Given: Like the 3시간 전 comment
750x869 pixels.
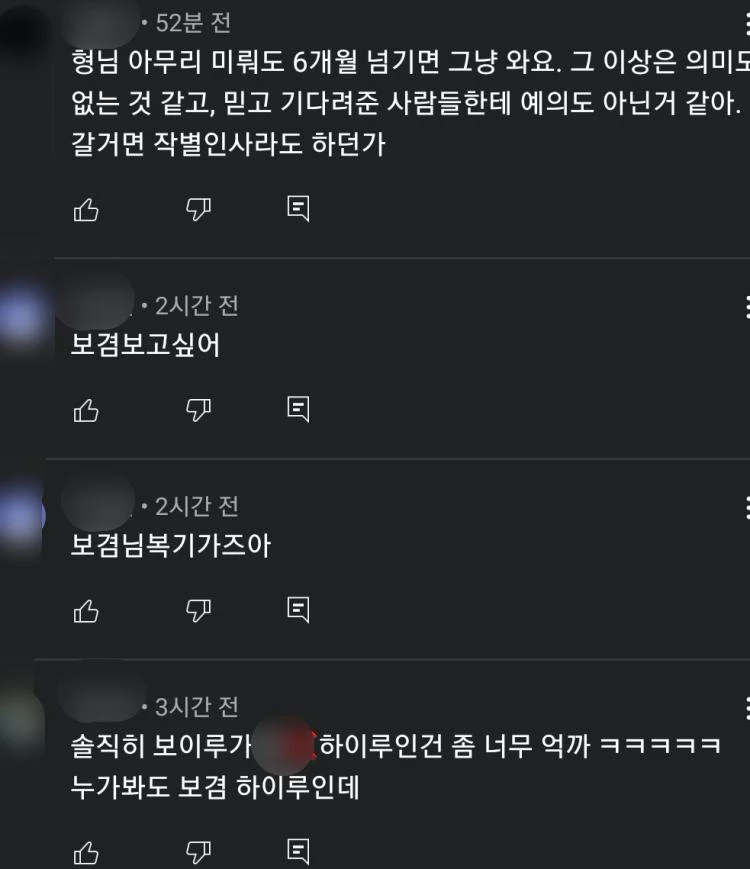Looking at the screenshot, I should click(86, 853).
